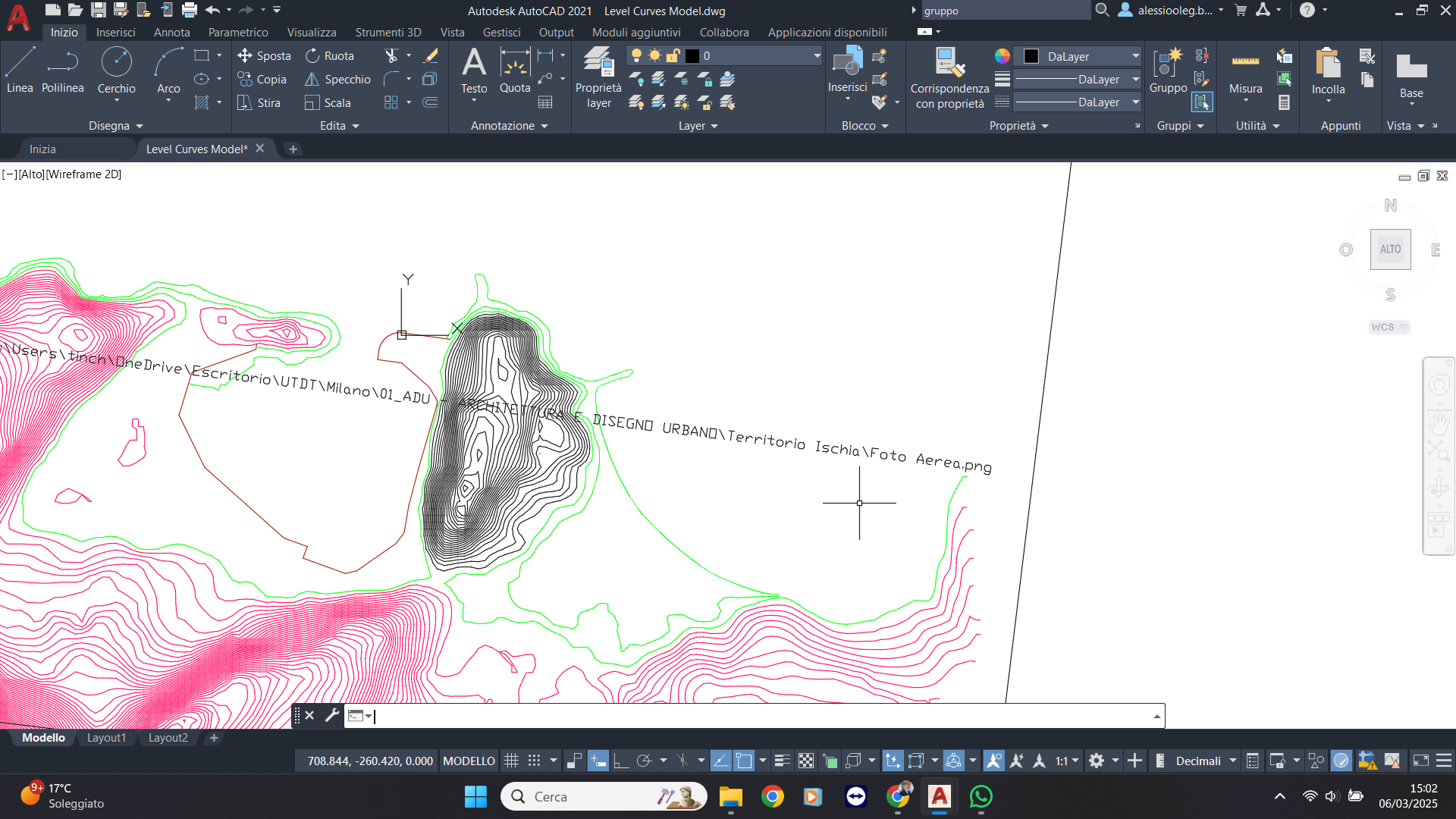Select the Testo text tool
The image size is (1456, 819).
(474, 71)
